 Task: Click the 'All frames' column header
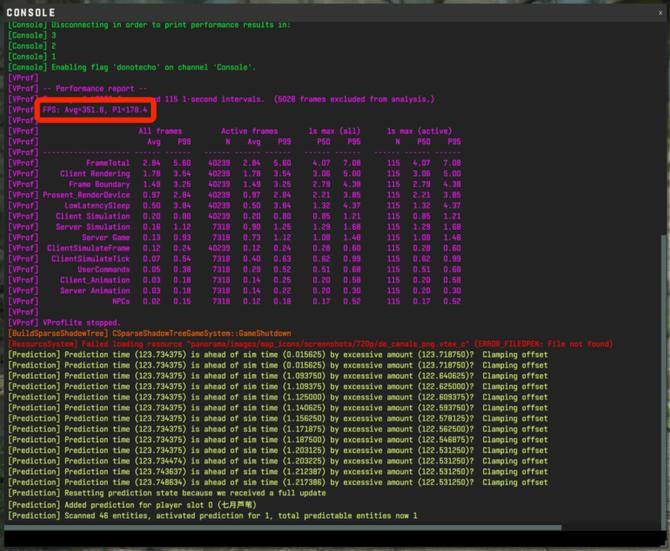pyautogui.click(x=160, y=131)
